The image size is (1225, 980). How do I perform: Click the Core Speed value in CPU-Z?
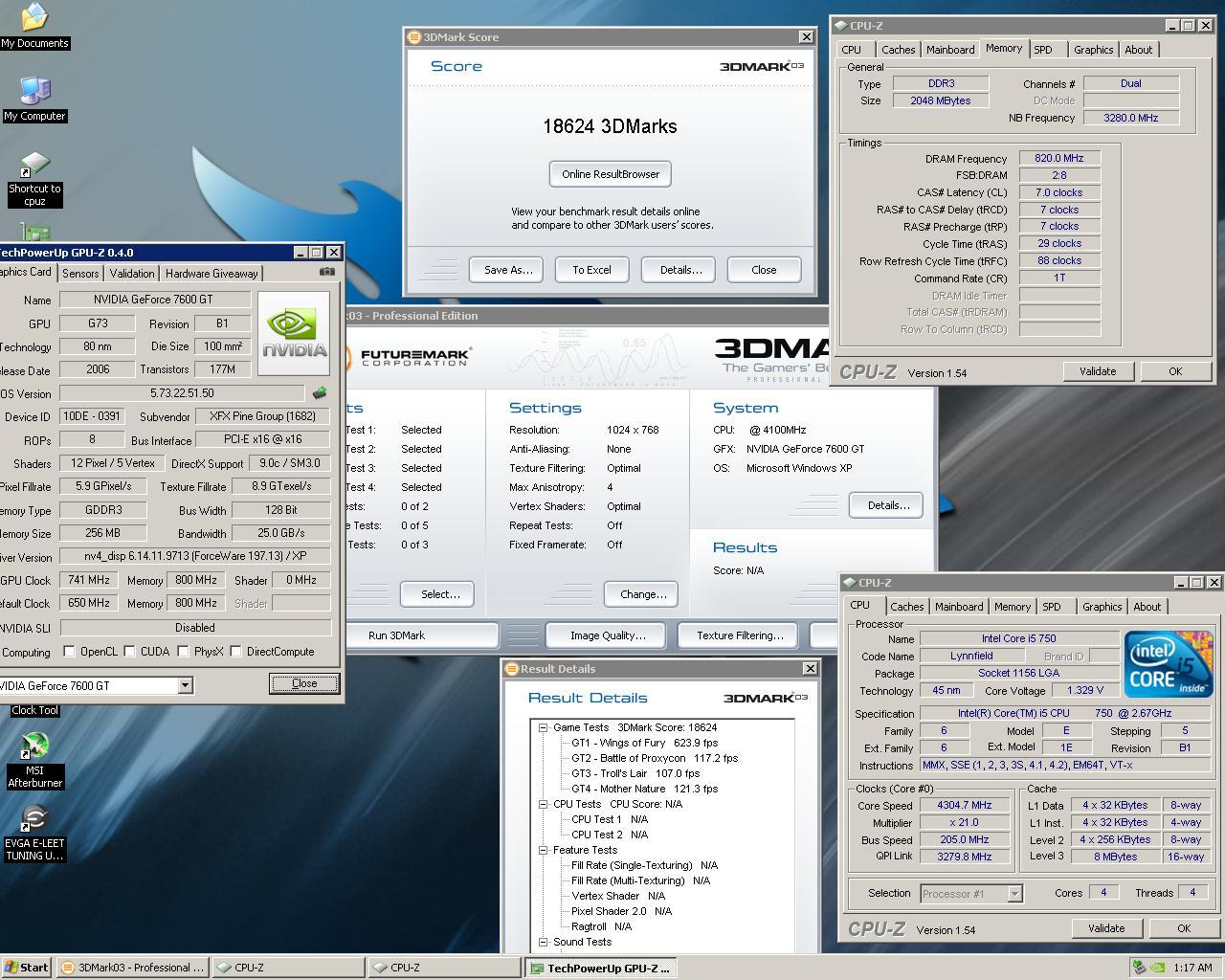click(x=964, y=806)
